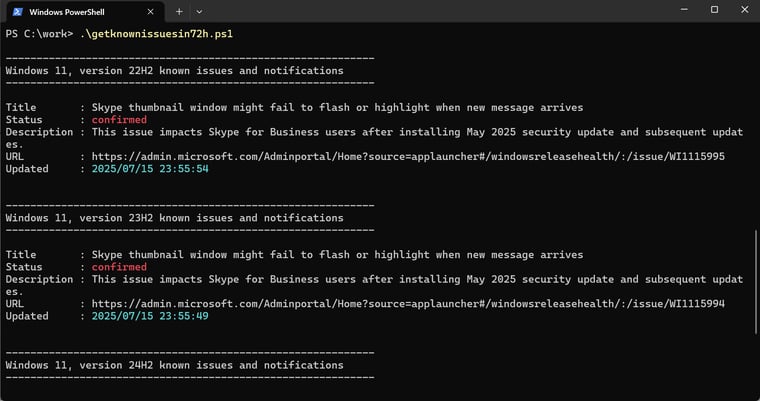Click the vertical scrollbar thumb
Viewport: 760px width, 401px height.
click(x=756, y=282)
